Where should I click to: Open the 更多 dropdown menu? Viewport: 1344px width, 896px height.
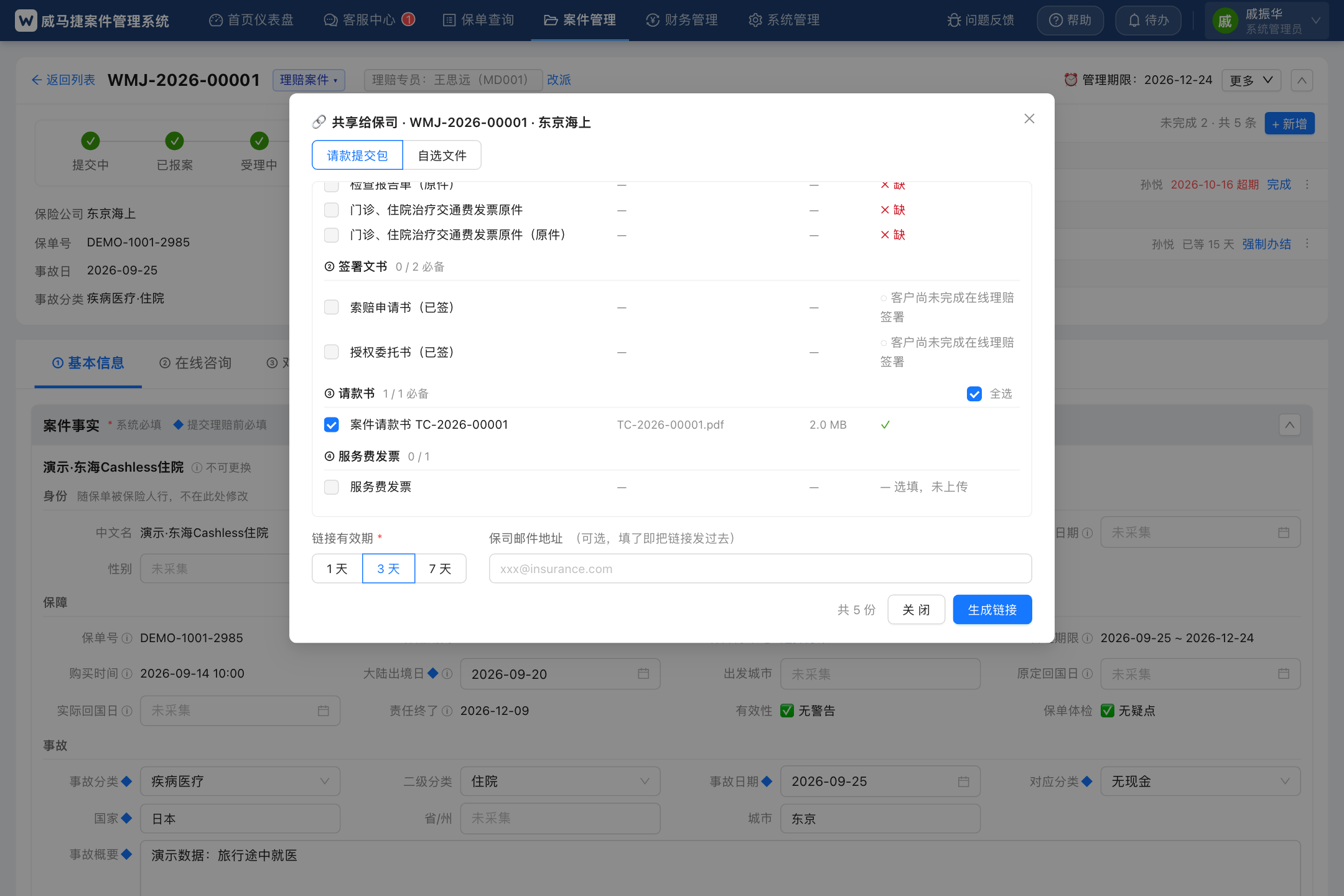(x=1251, y=80)
